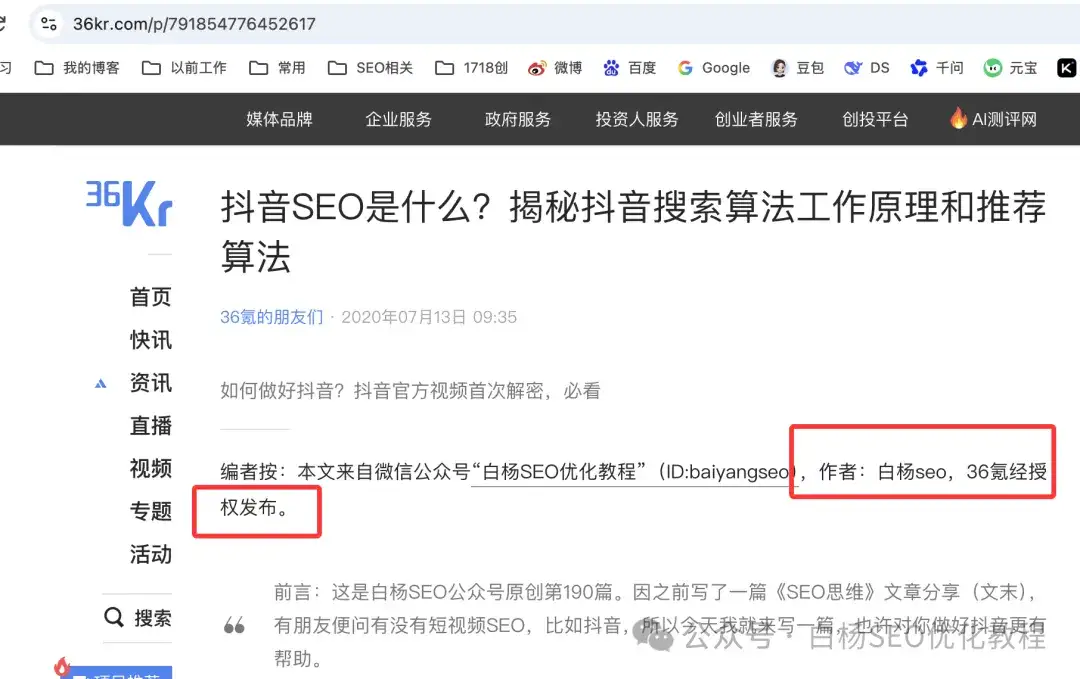The width and height of the screenshot is (1080, 679).
Task: Click the blue triangle marker beside 资讯
Action: [x=101, y=384]
